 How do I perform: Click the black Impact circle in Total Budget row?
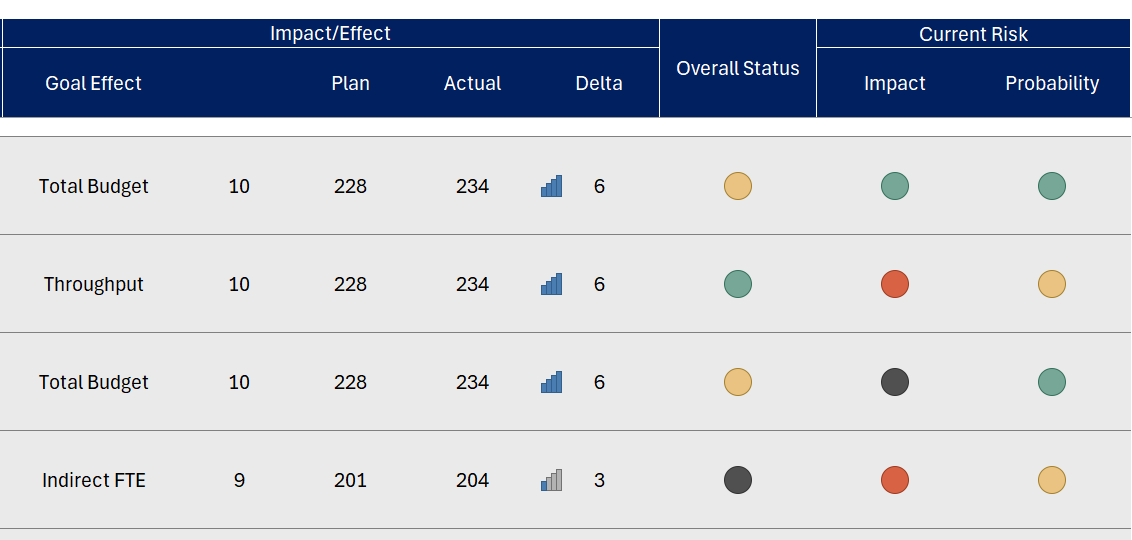pos(895,382)
